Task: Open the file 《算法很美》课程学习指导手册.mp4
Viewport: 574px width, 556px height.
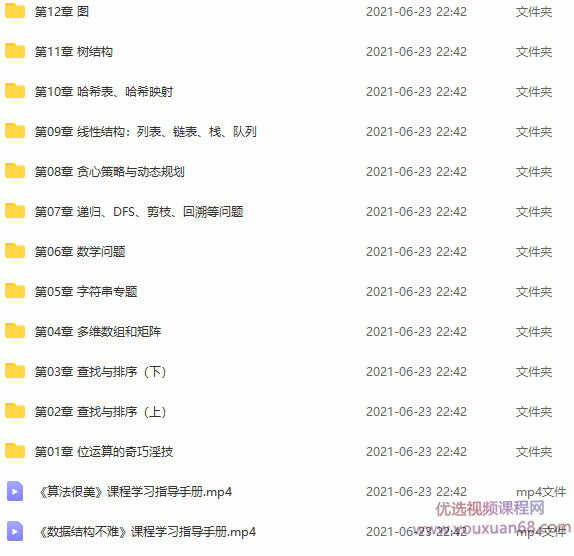Action: [x=135, y=492]
